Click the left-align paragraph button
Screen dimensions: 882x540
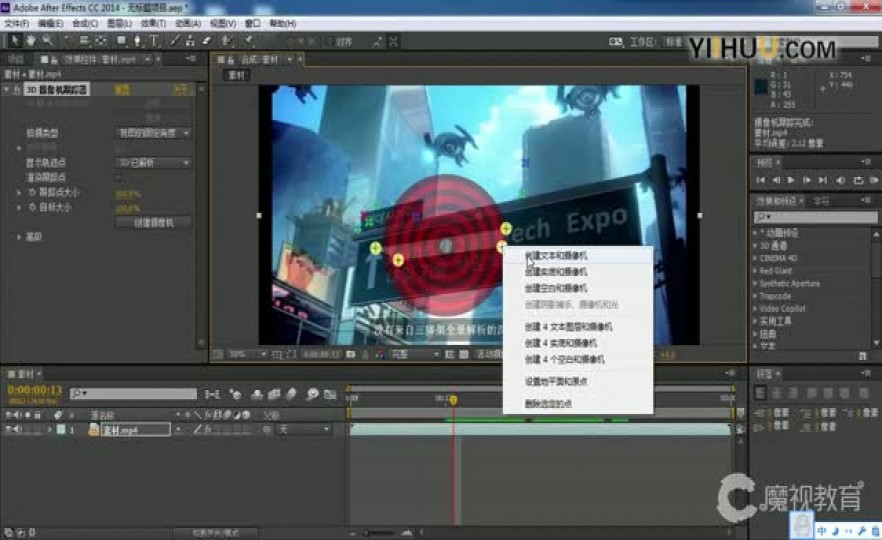coord(760,393)
